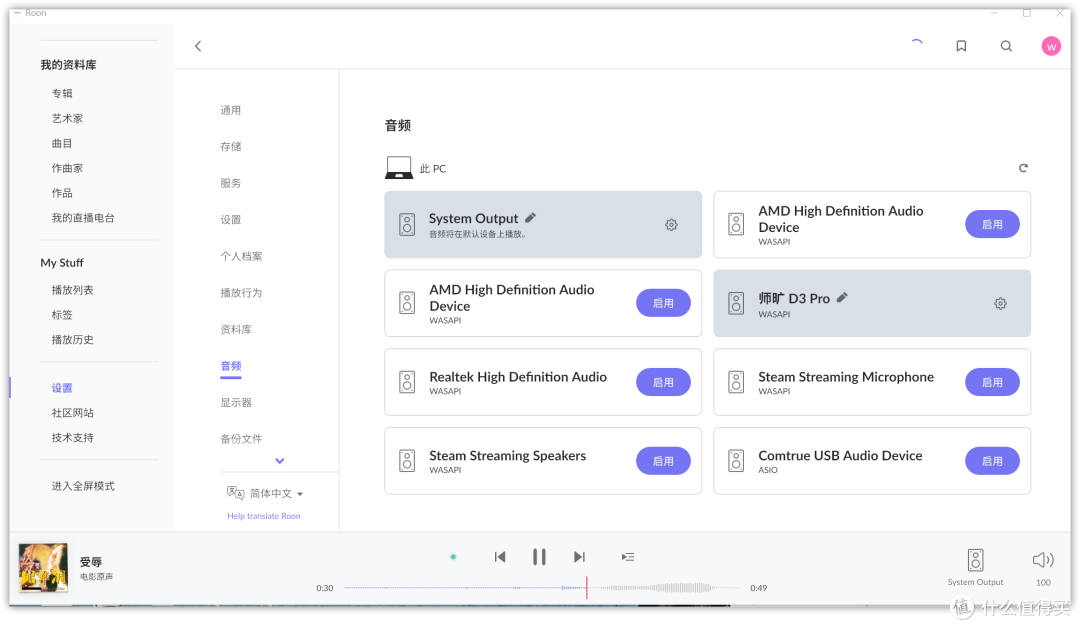Image resolution: width=1080 pixels, height=630 pixels.
Task: Click the signal path quality dot
Action: pos(453,557)
